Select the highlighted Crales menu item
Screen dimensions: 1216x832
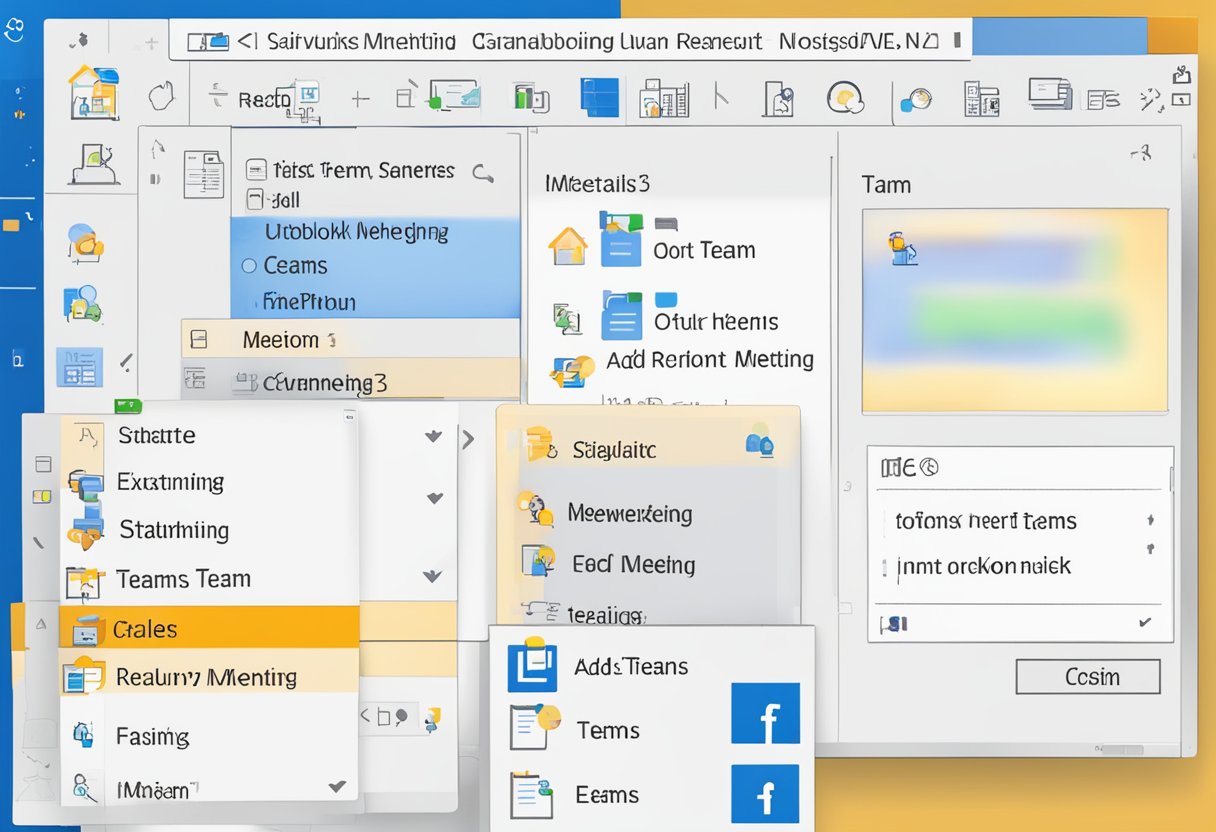coord(208,629)
